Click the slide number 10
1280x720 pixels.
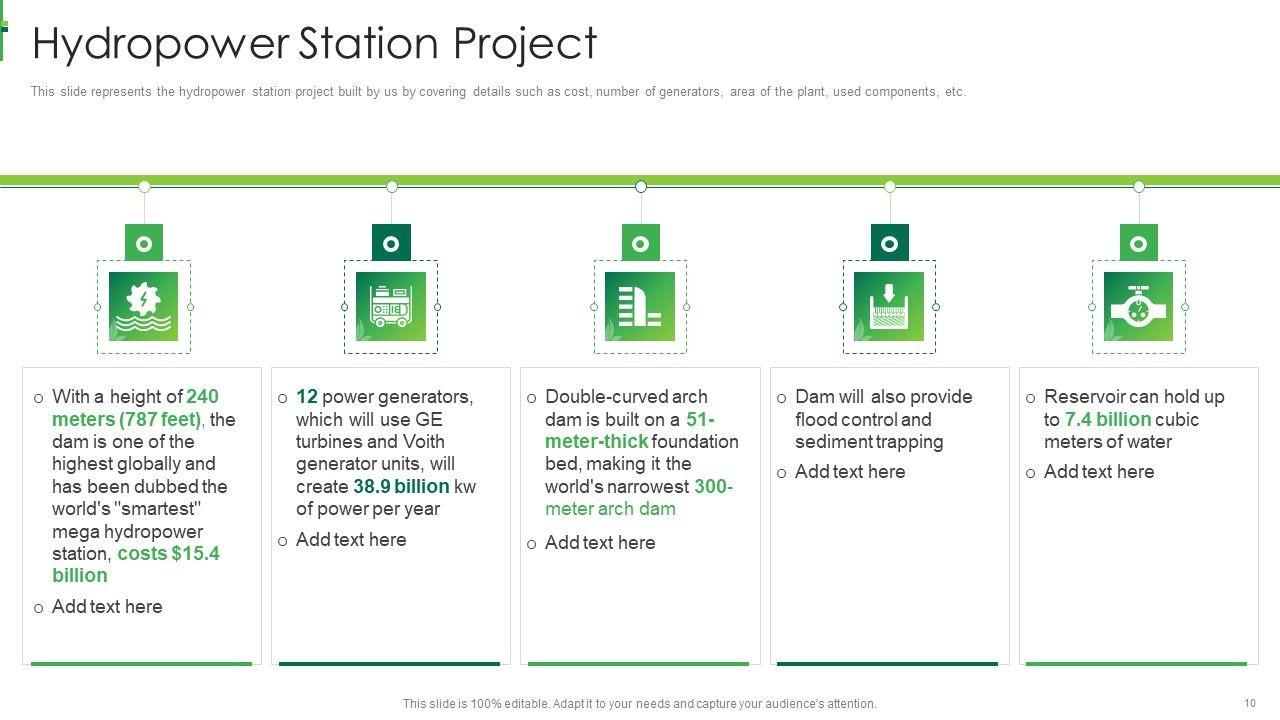(x=1250, y=704)
